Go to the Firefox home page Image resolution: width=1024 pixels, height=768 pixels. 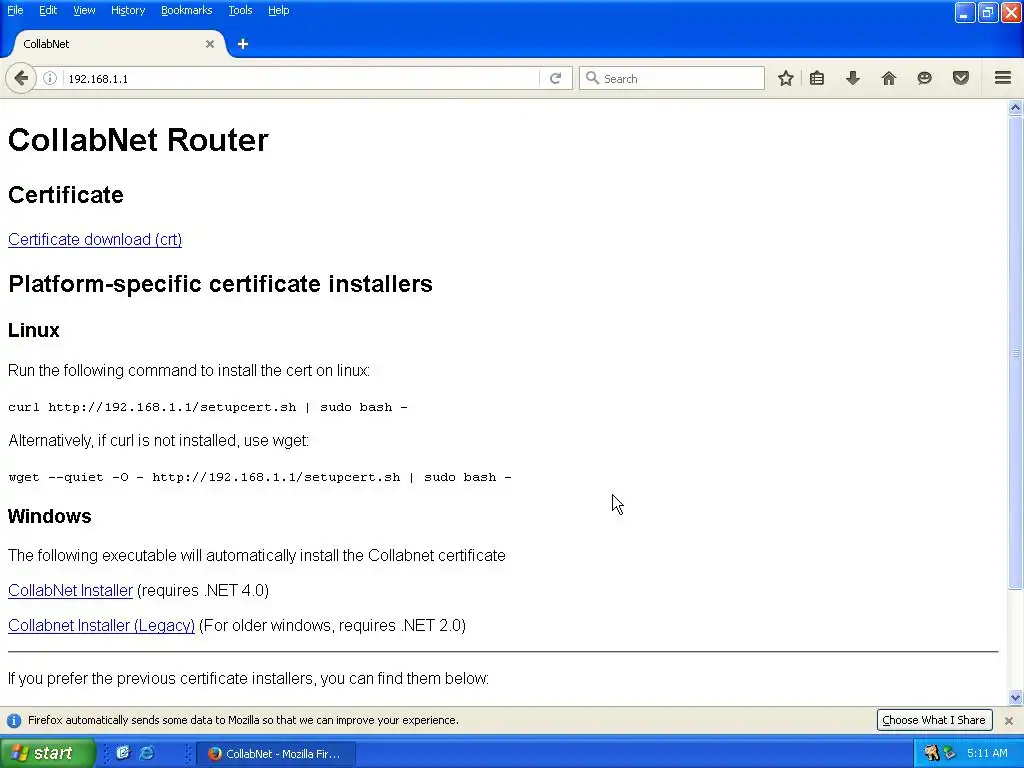click(889, 78)
